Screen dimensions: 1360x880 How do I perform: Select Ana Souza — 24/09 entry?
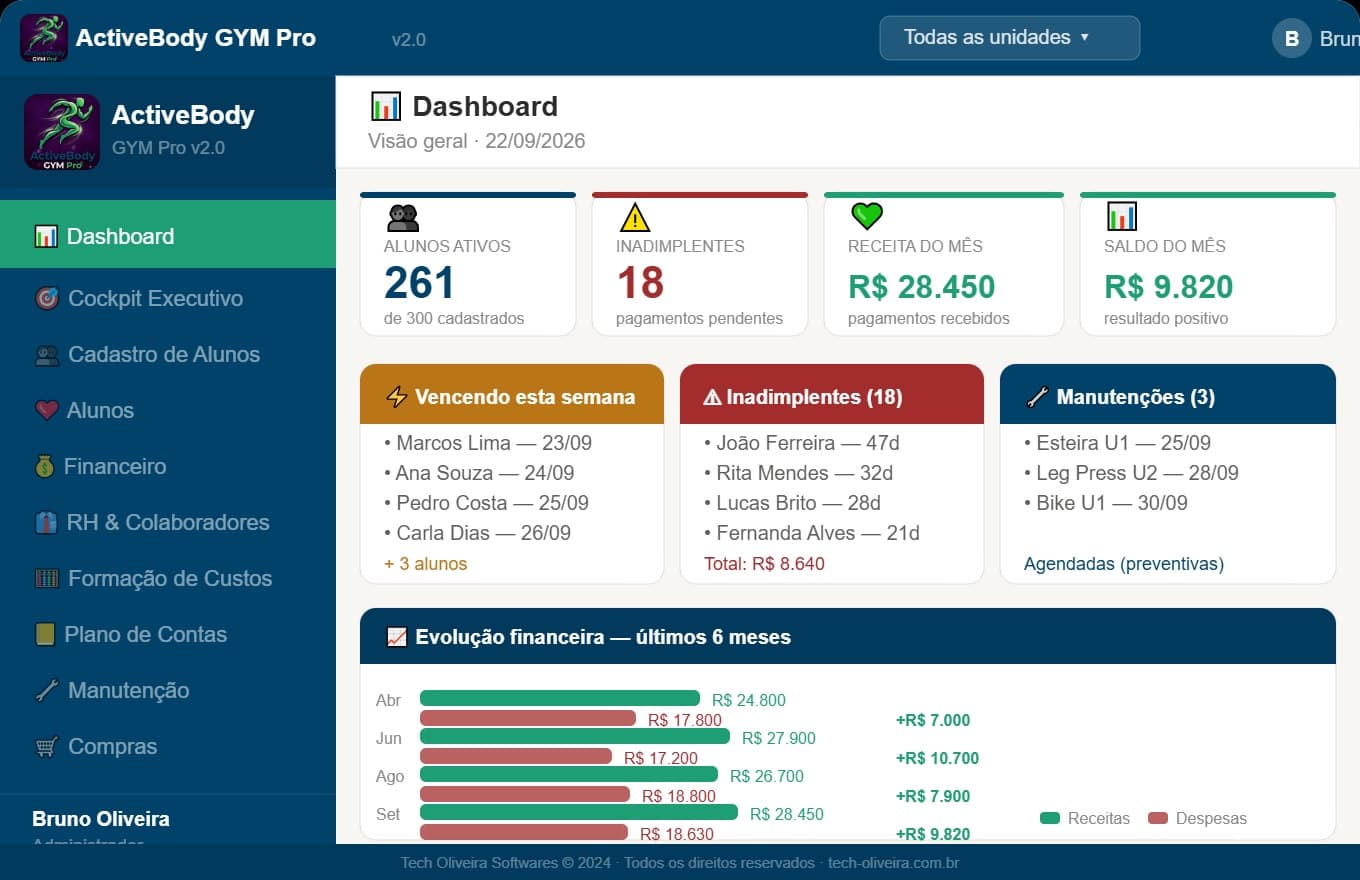coord(479,473)
